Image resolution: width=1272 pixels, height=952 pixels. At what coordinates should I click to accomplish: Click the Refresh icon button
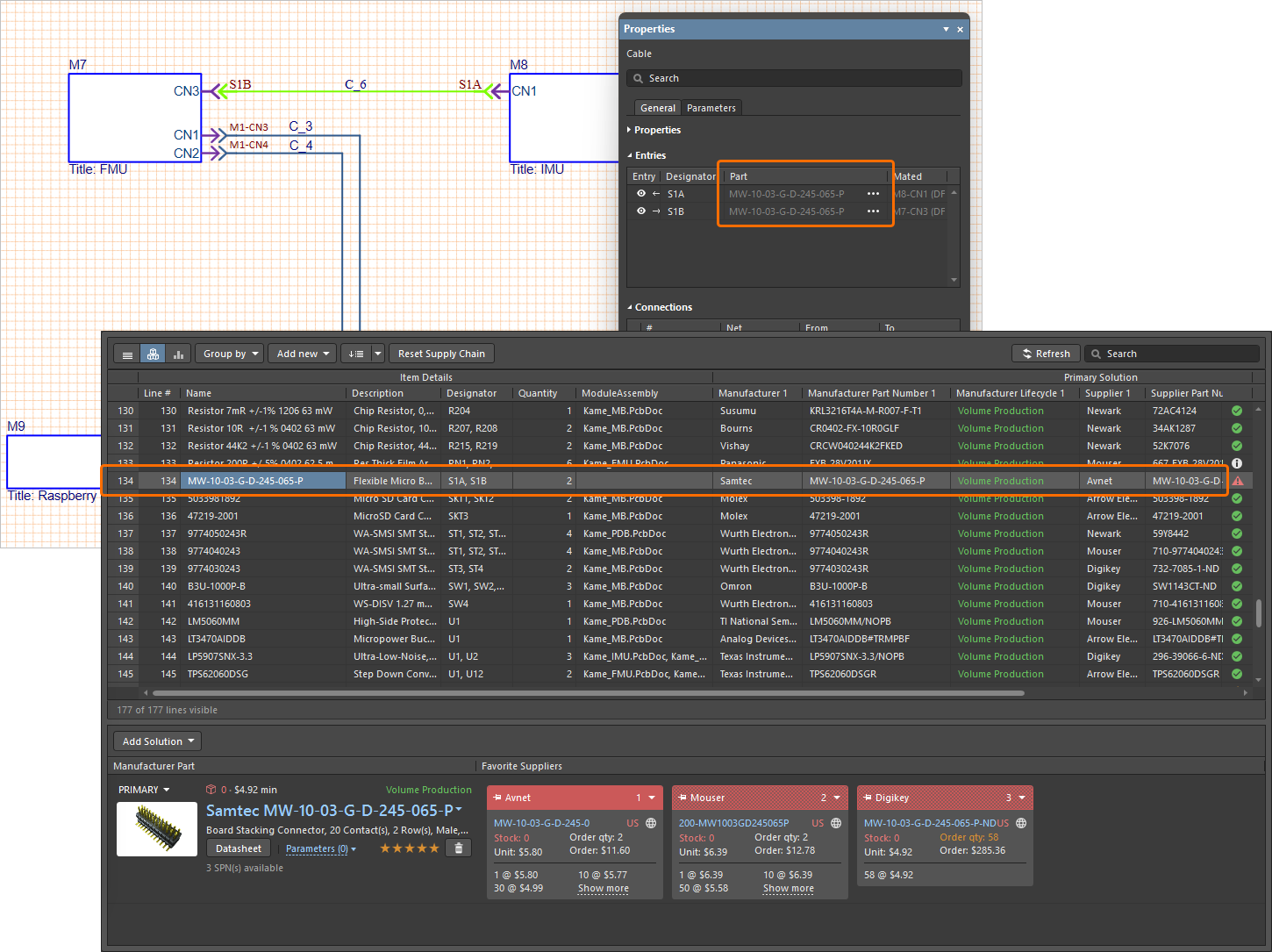pos(1046,354)
